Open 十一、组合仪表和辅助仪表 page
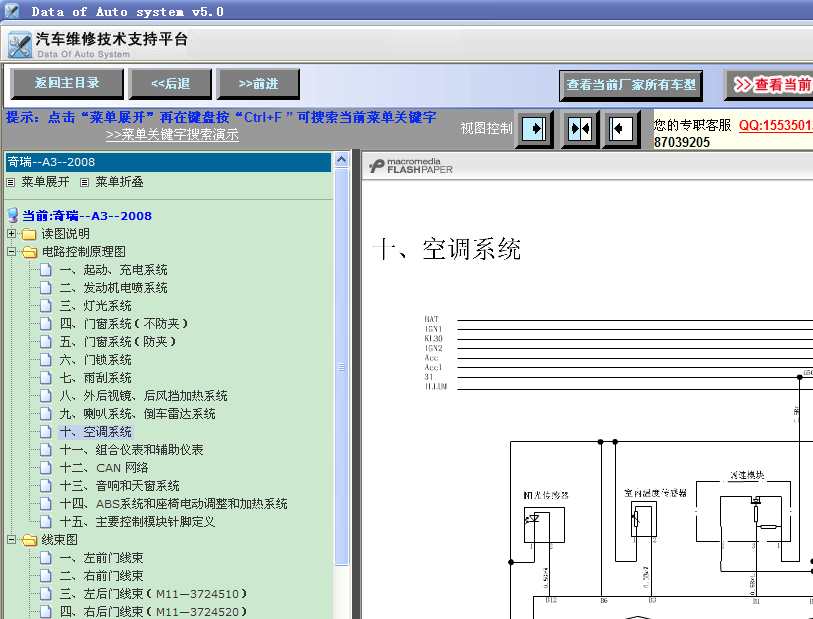This screenshot has width=813, height=619. (x=131, y=450)
